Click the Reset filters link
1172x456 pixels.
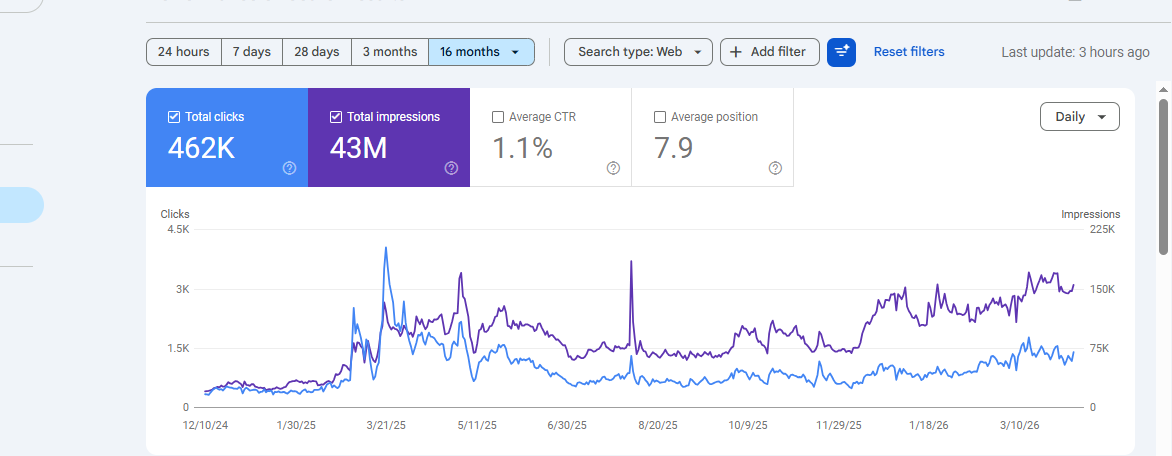click(x=909, y=52)
